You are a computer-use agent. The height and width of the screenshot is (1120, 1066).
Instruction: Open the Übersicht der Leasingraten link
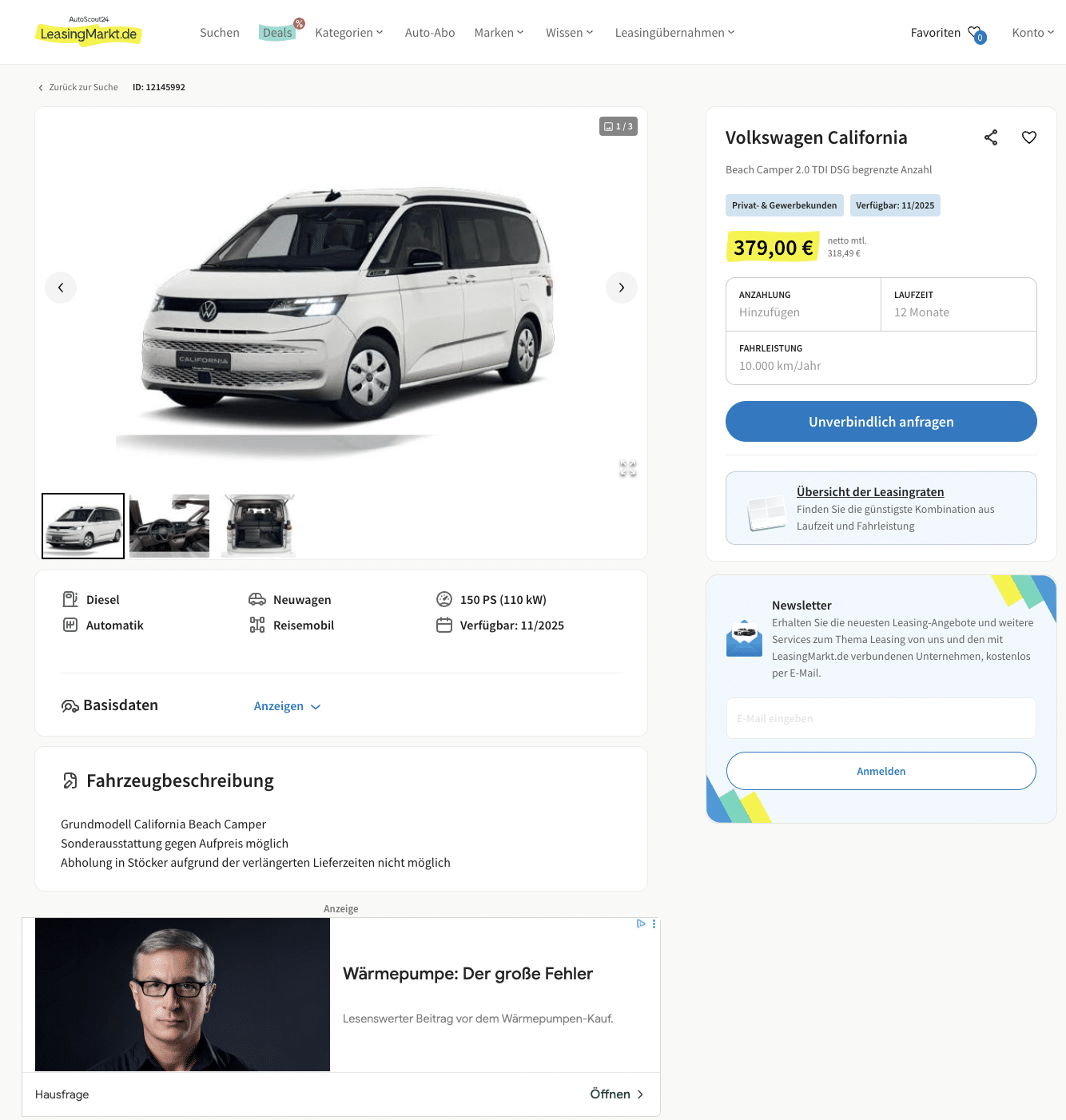[870, 492]
